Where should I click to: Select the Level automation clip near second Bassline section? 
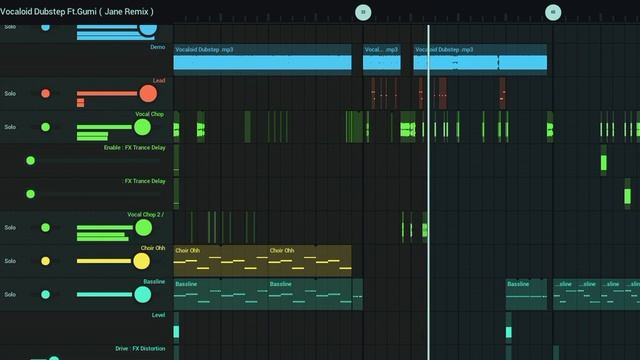coord(509,329)
